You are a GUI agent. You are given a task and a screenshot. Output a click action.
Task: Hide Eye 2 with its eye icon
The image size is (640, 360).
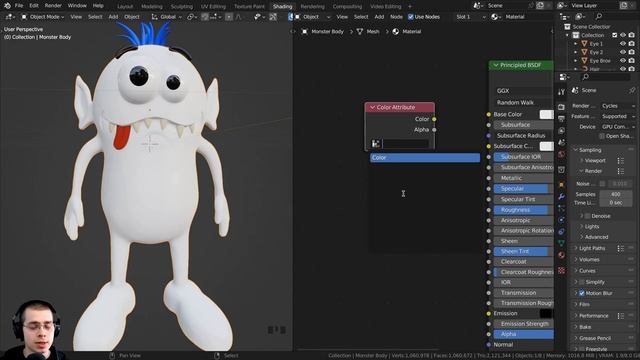623,52
